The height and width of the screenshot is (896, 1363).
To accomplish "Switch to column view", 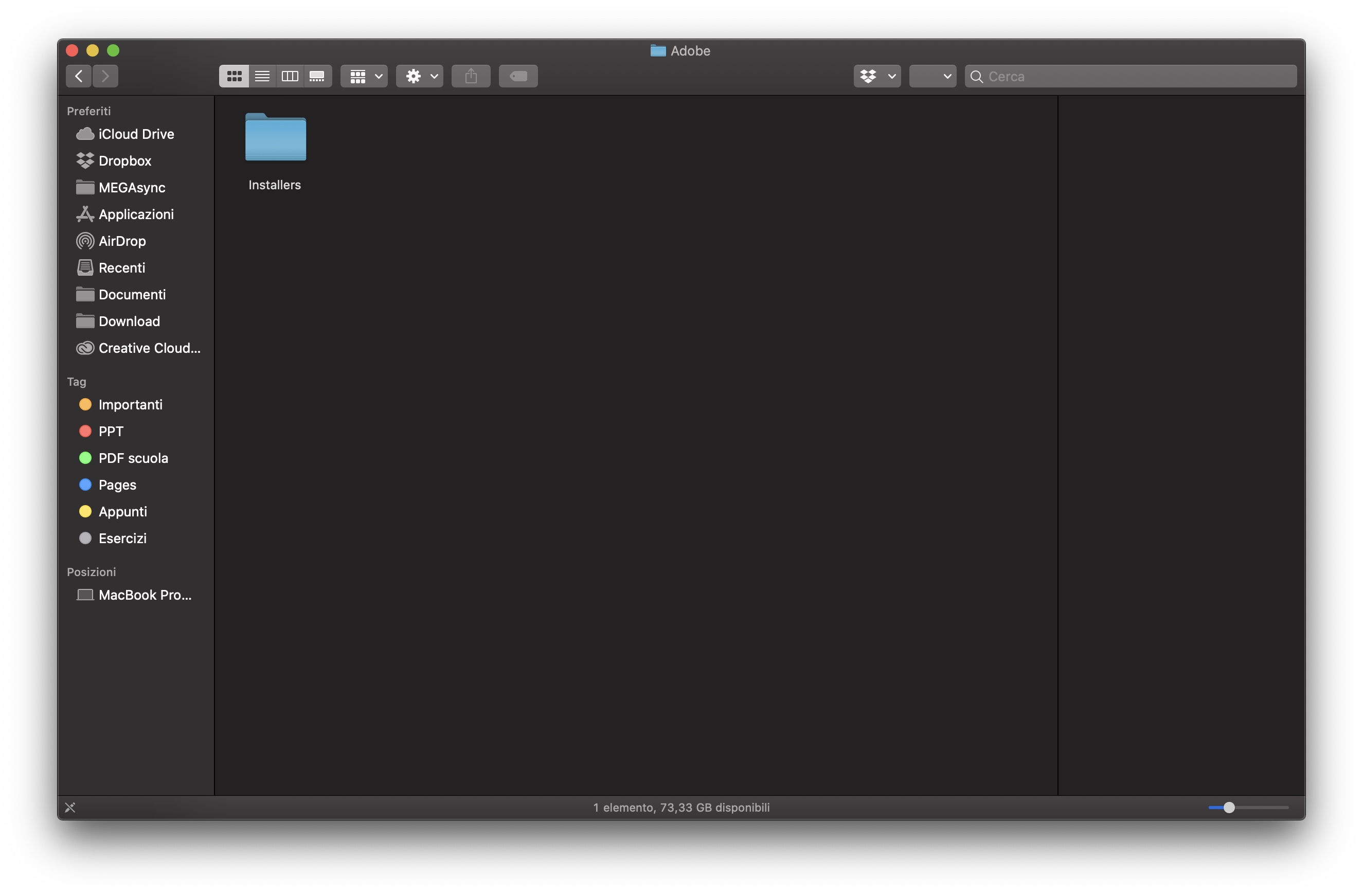I will click(290, 76).
